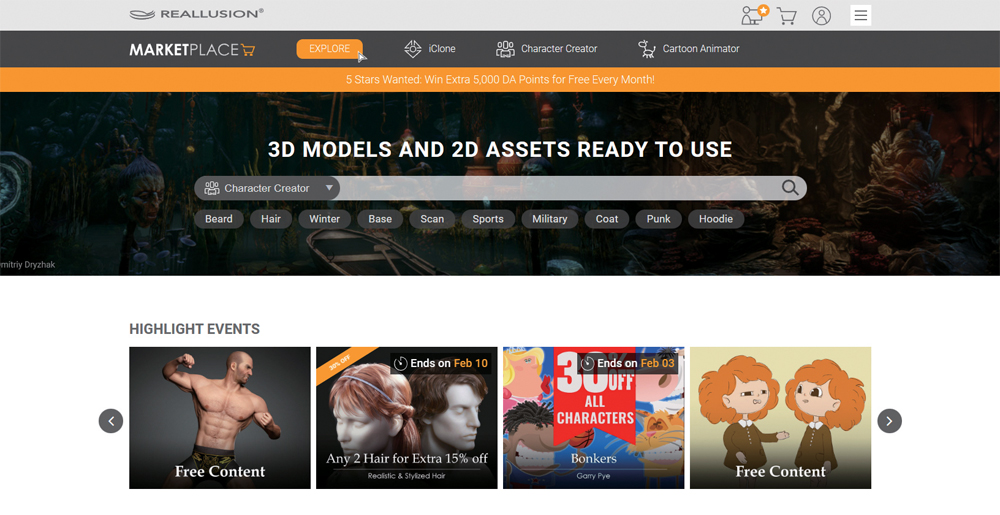This screenshot has height=515, width=1000.
Task: Click the Ends on Feb 03 label
Action: point(628,363)
